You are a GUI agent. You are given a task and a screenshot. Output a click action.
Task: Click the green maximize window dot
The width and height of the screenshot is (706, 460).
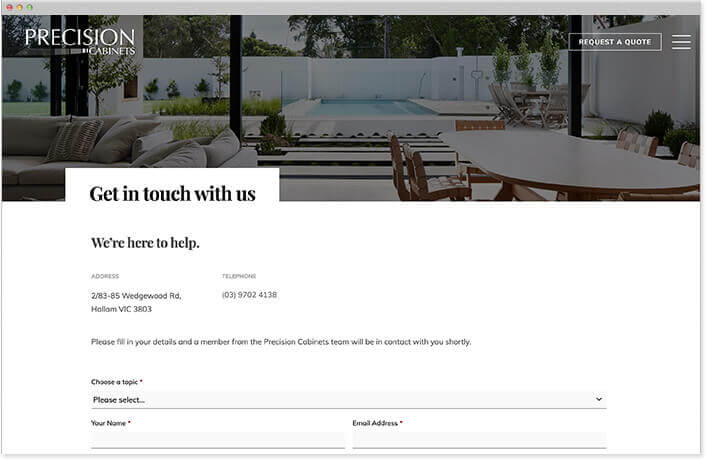(30, 7)
